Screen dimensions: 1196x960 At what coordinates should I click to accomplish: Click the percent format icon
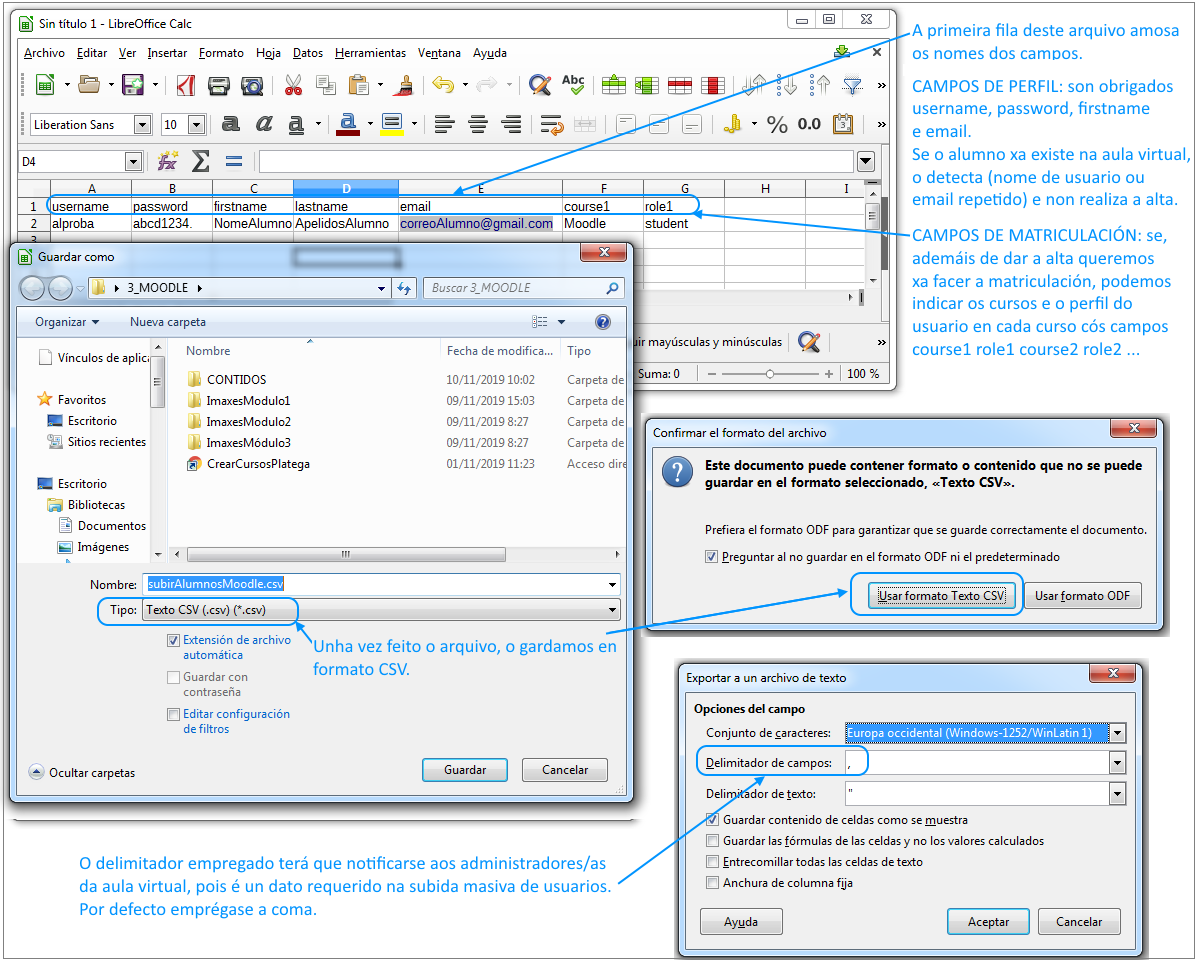point(777,124)
